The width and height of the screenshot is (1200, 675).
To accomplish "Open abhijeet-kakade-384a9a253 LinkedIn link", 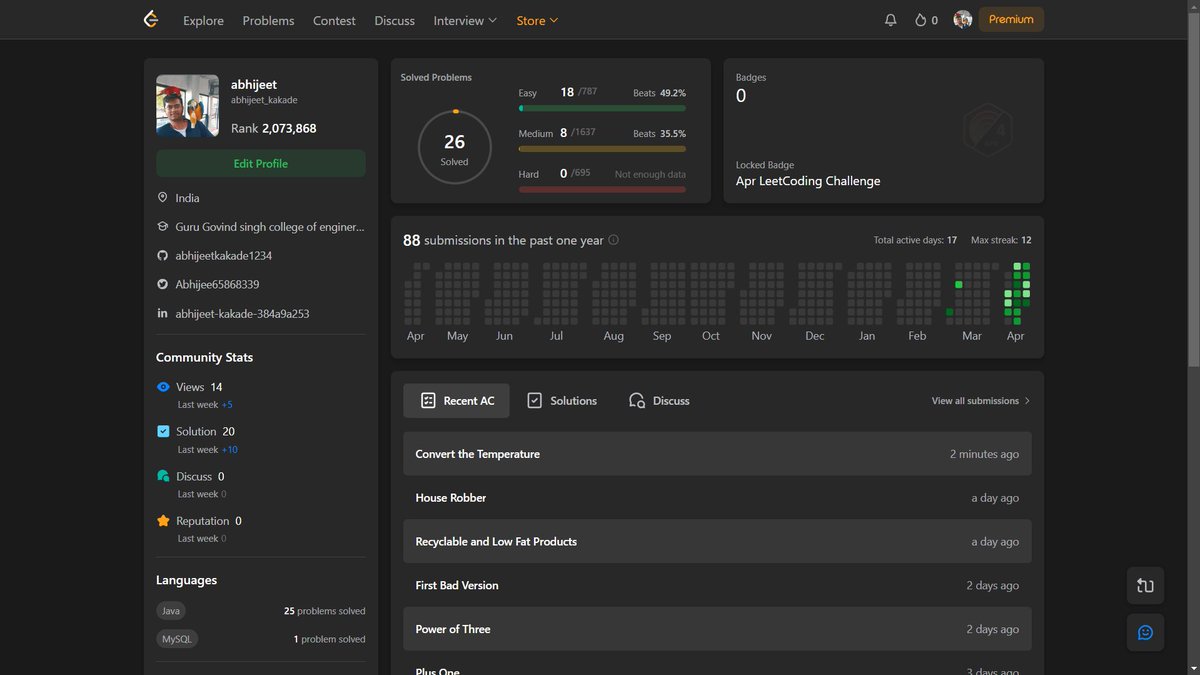I will (242, 314).
